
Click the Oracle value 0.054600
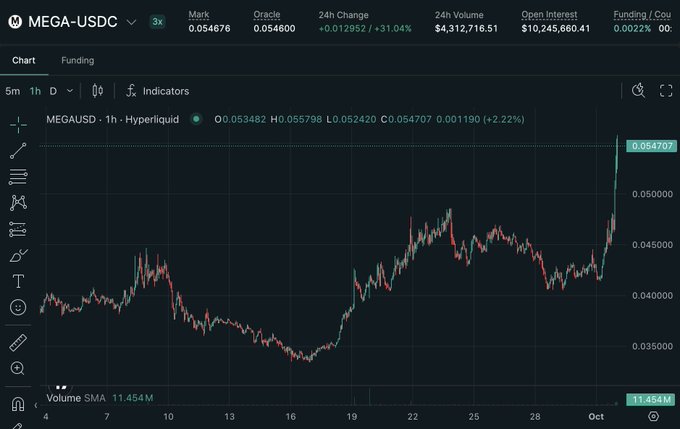[275, 29]
